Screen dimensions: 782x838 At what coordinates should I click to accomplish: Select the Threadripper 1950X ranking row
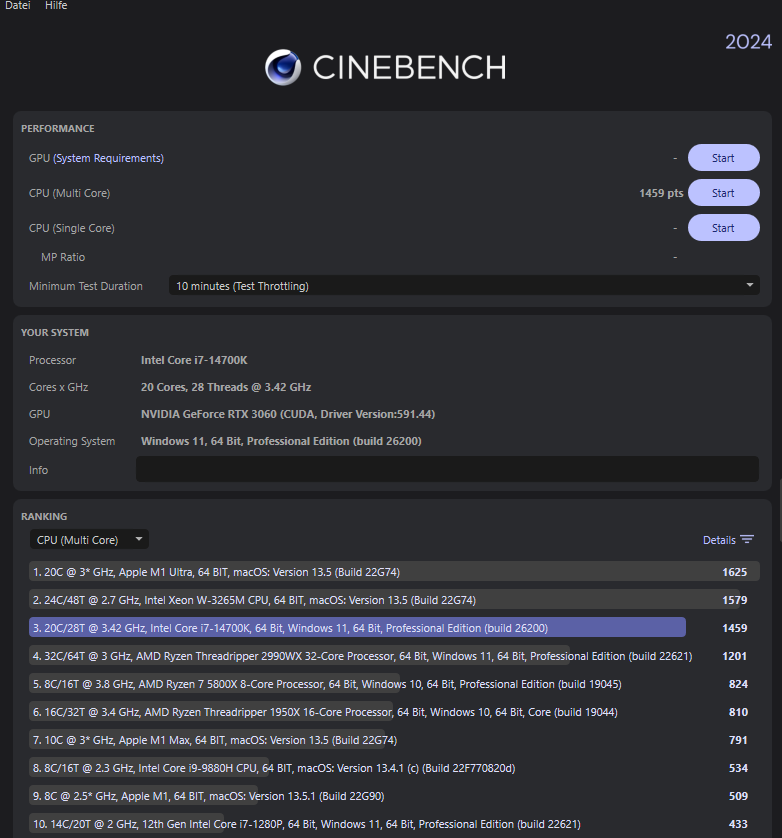click(394, 712)
